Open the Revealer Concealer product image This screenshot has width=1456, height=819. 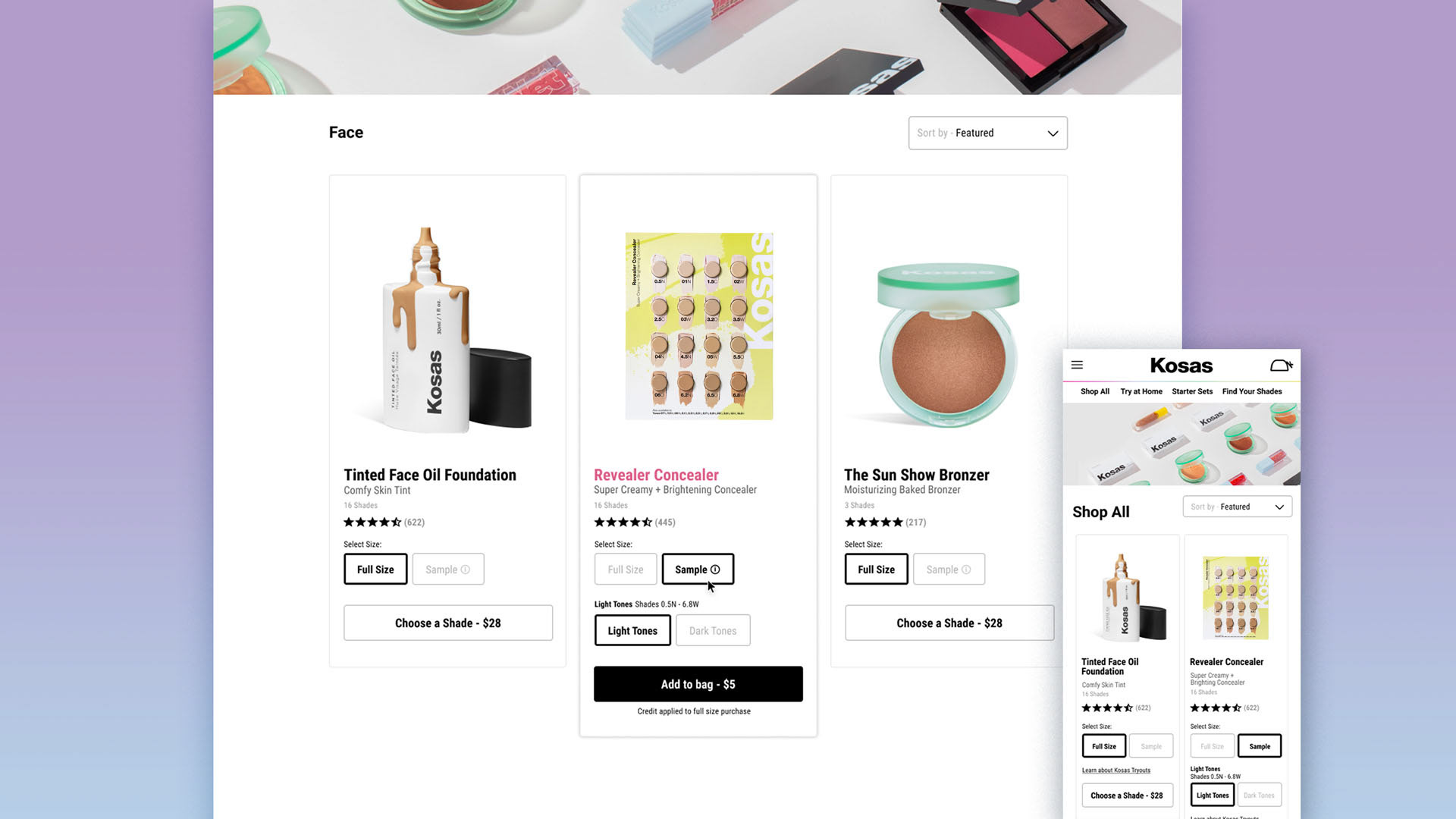(699, 326)
